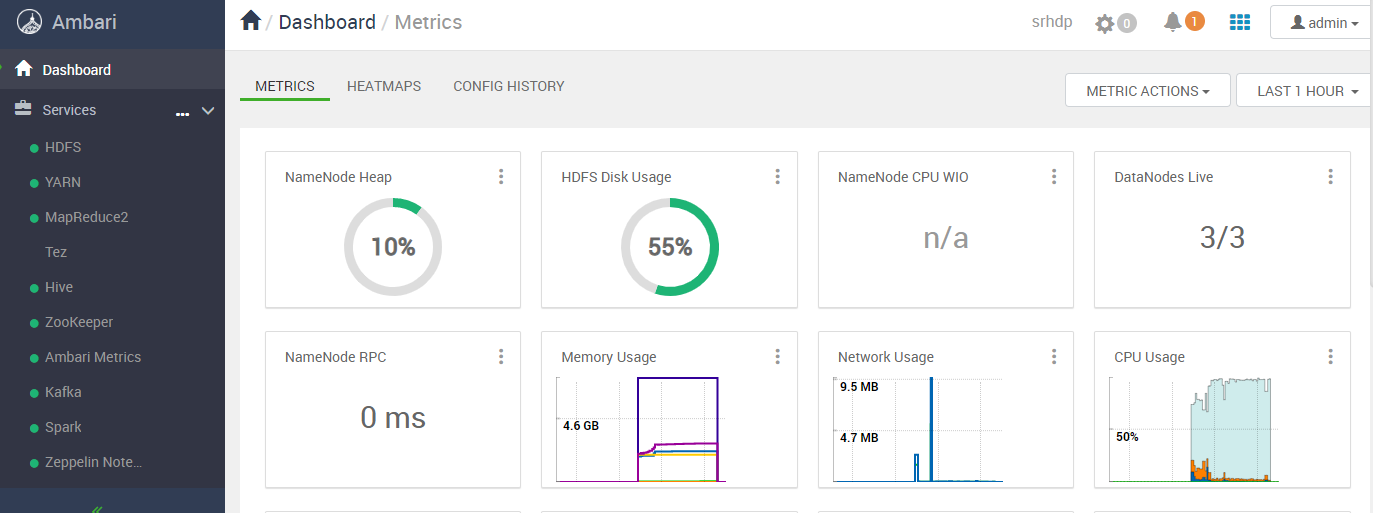The image size is (1373, 513).
Task: Click the operations count badge 0
Action: coord(1127,23)
